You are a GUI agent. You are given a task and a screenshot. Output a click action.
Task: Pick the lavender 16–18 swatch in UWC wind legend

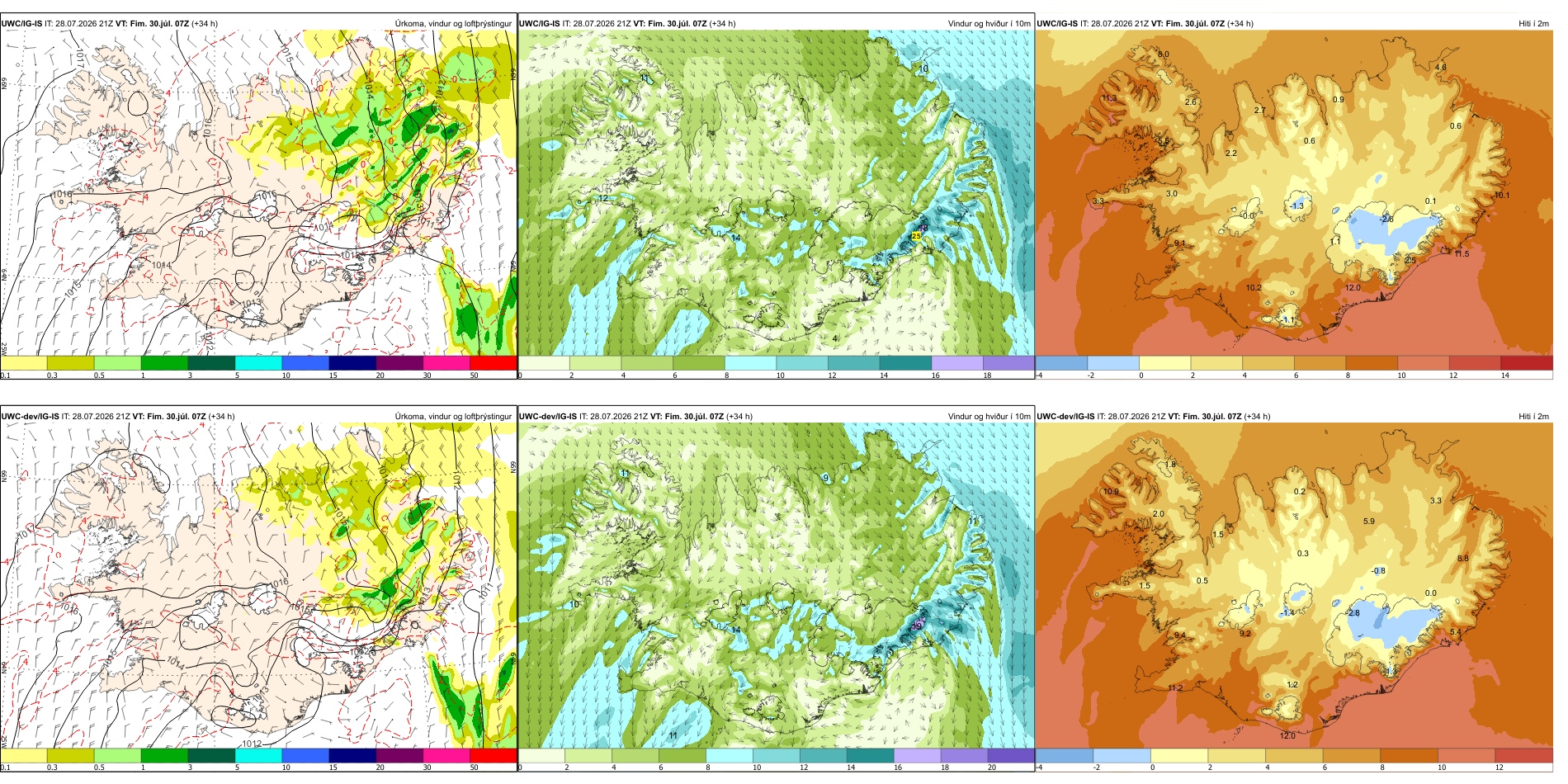[956, 363]
